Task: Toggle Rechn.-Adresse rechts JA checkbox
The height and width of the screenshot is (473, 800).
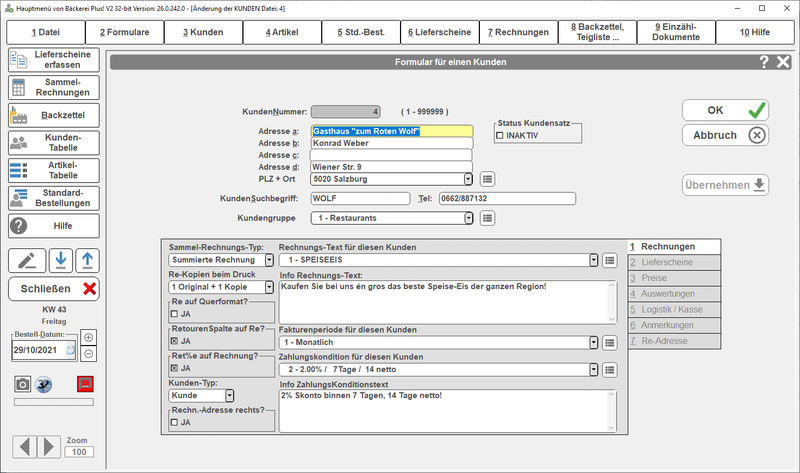Action: 174,422
